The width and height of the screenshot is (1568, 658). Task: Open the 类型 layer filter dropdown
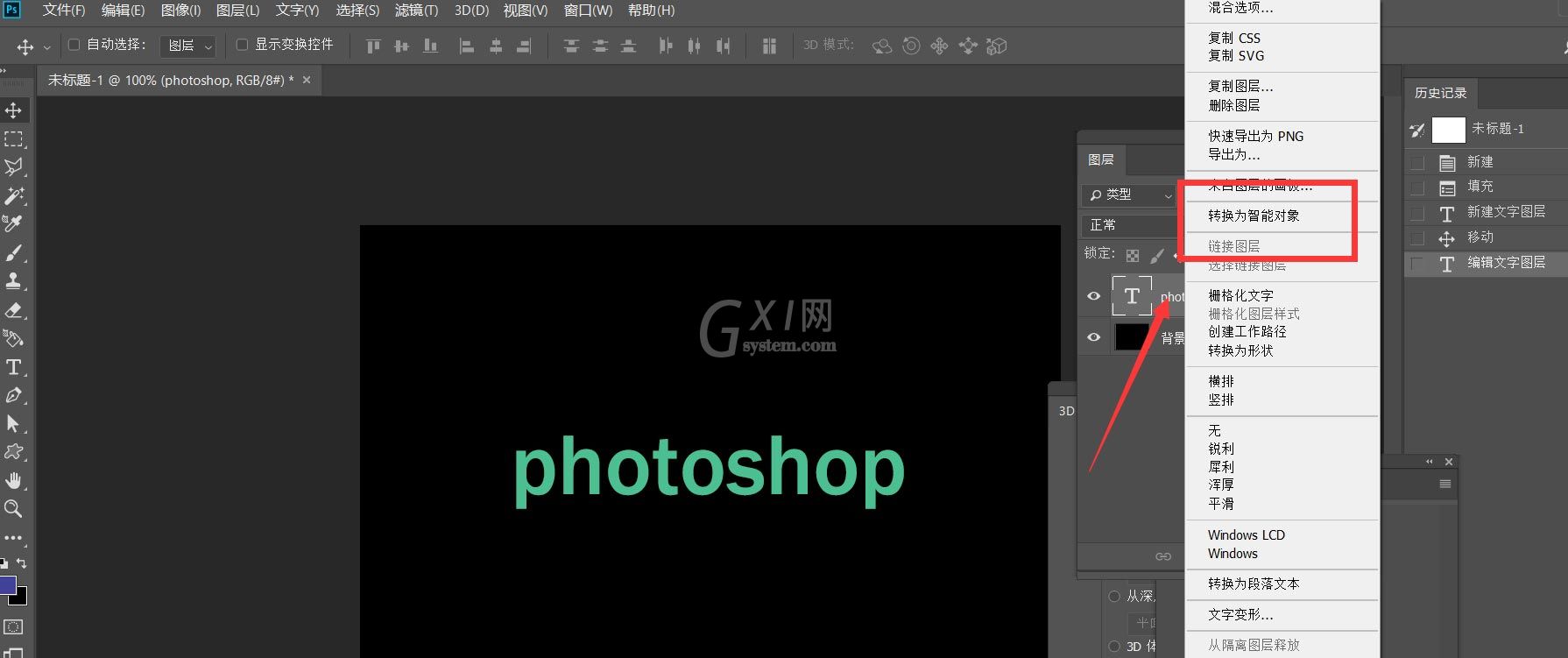pos(1129,195)
